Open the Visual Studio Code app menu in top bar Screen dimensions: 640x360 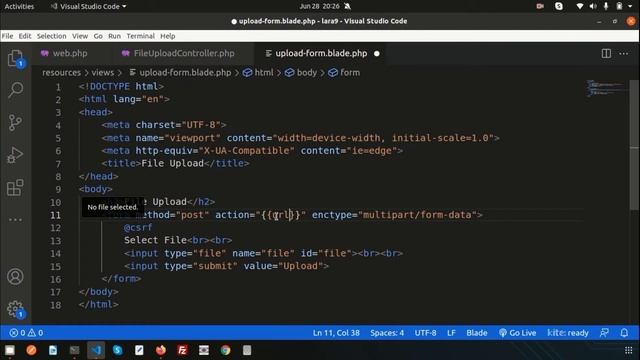pos(89,6)
